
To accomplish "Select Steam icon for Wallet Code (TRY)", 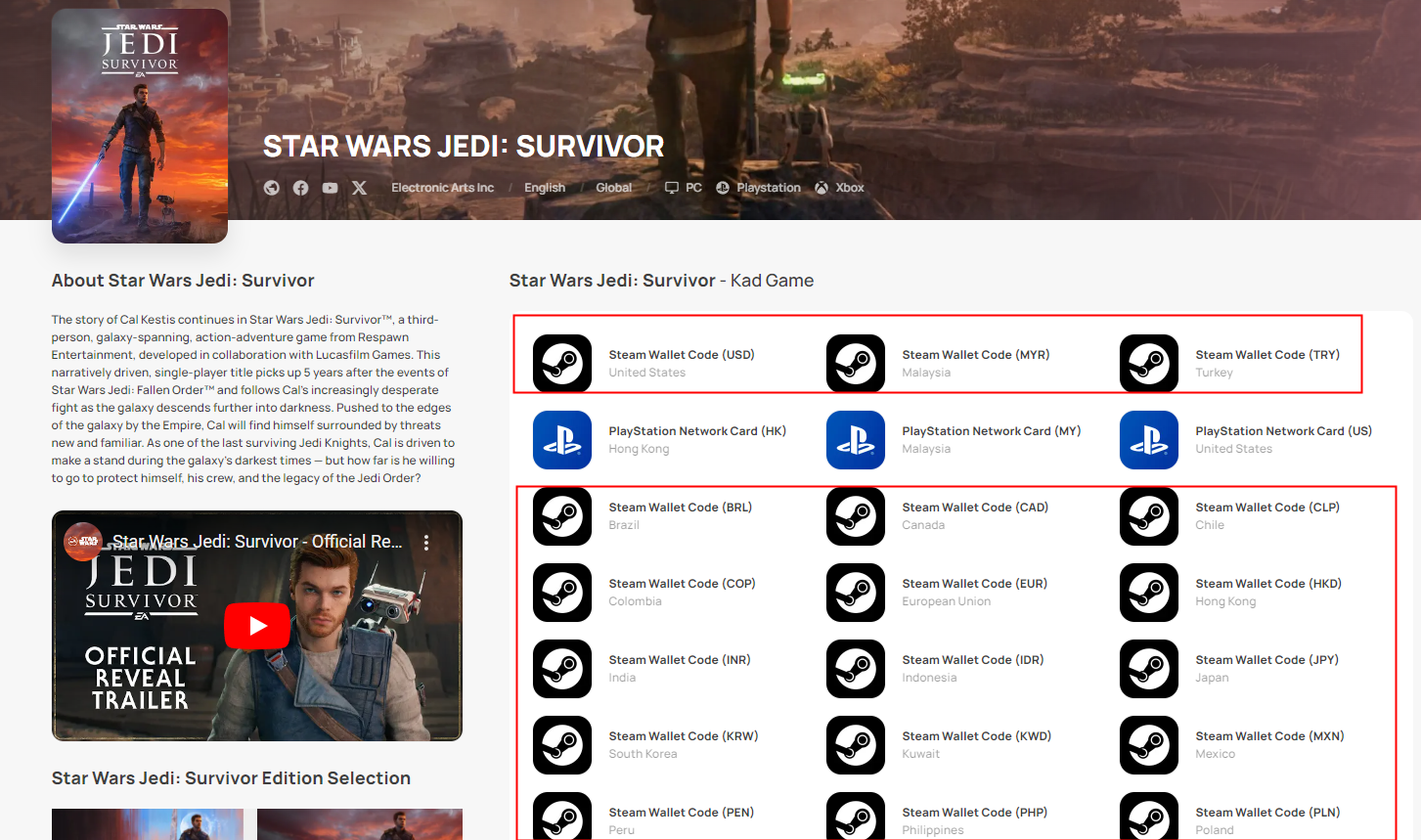I will click(1149, 364).
